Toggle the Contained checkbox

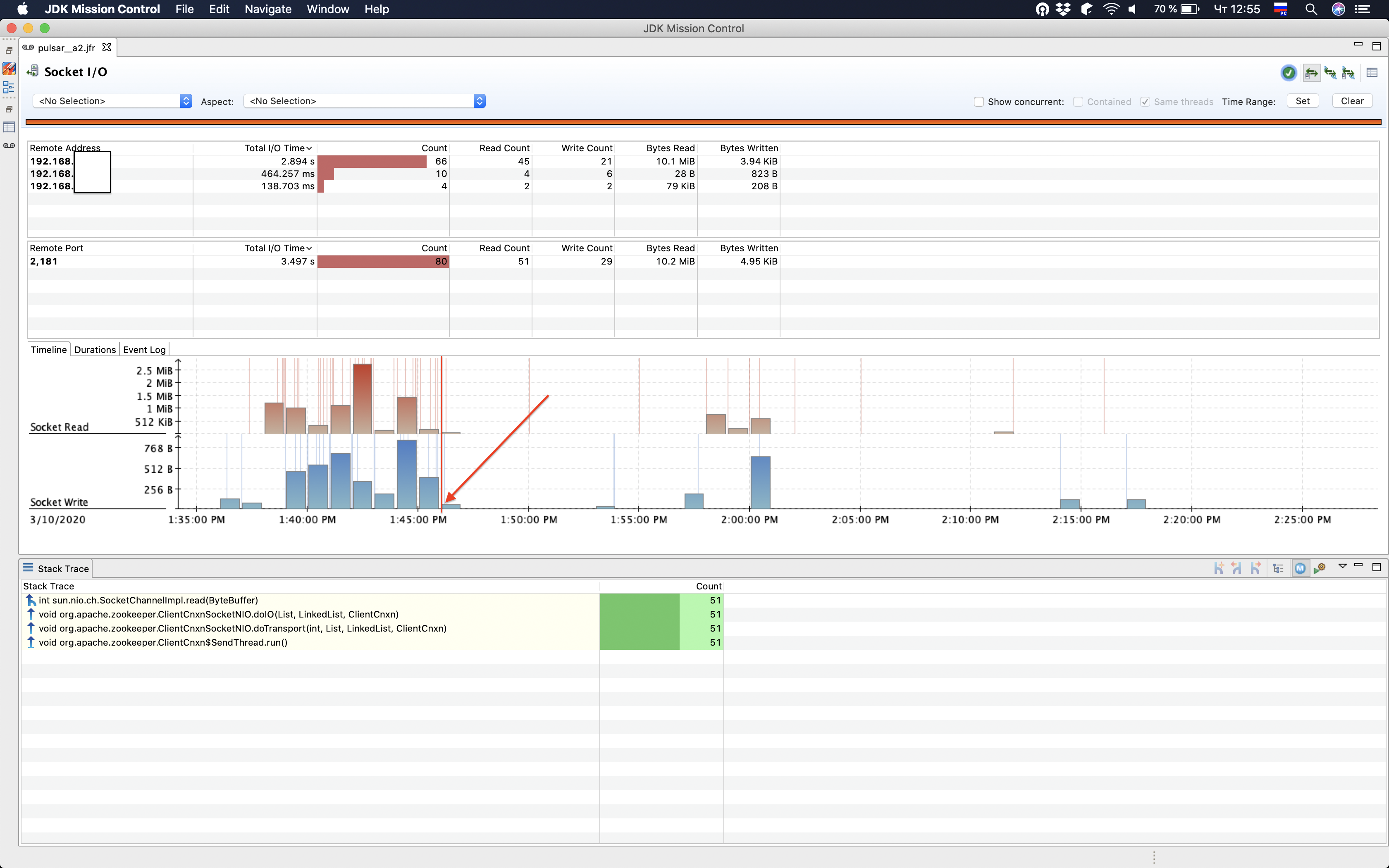point(1078,102)
